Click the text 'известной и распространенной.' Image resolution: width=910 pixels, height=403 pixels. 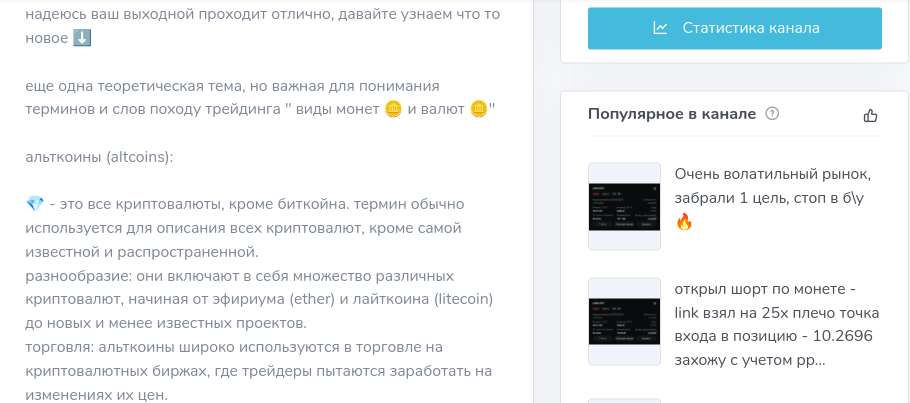[x=141, y=253]
